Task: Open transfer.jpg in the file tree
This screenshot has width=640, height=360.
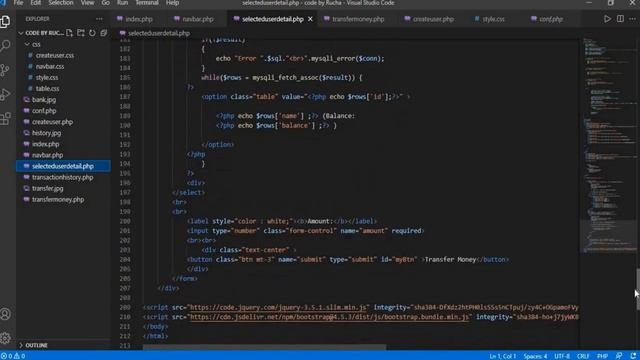Action: (x=47, y=189)
